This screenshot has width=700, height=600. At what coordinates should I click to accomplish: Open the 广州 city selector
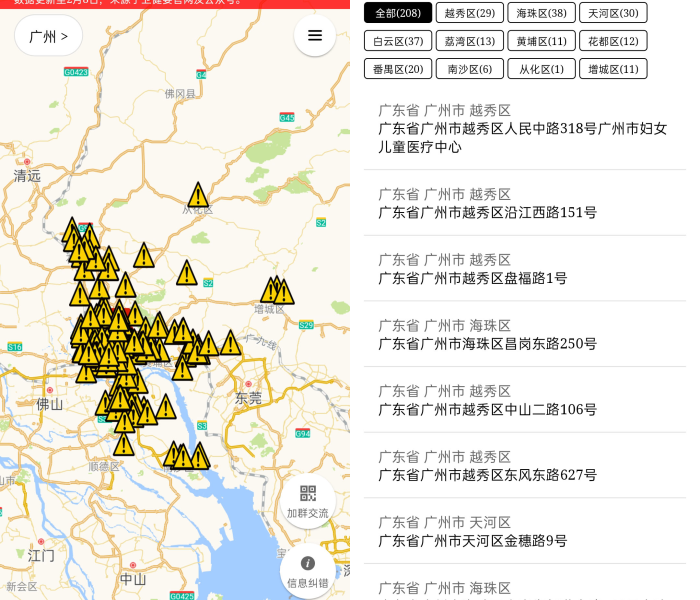coord(48,36)
